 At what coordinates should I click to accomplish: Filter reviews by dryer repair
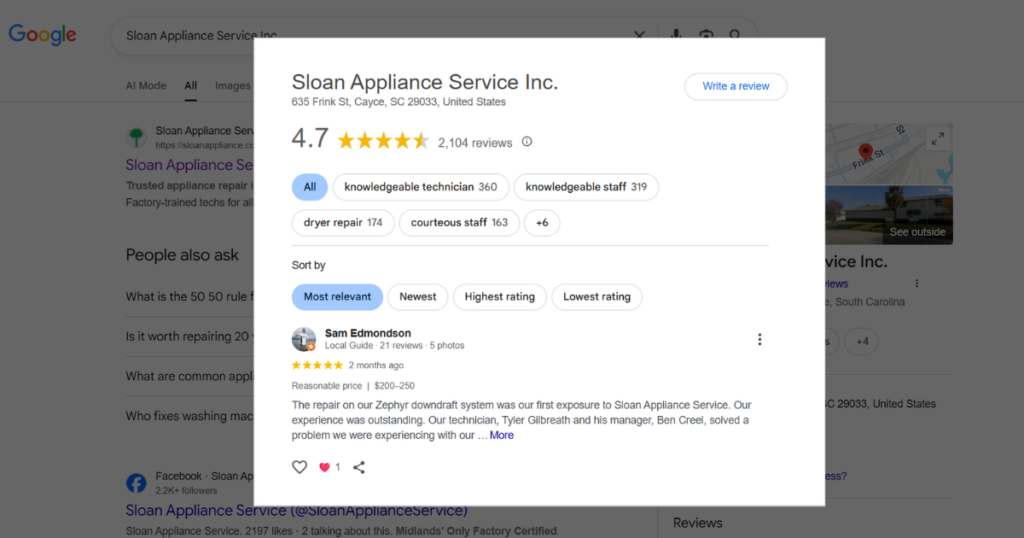(x=343, y=223)
